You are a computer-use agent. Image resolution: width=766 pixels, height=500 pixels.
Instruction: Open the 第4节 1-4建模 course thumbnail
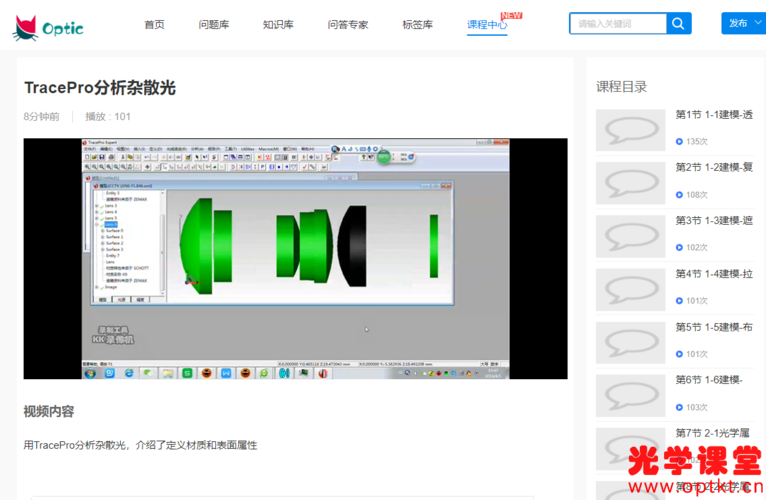(630, 289)
